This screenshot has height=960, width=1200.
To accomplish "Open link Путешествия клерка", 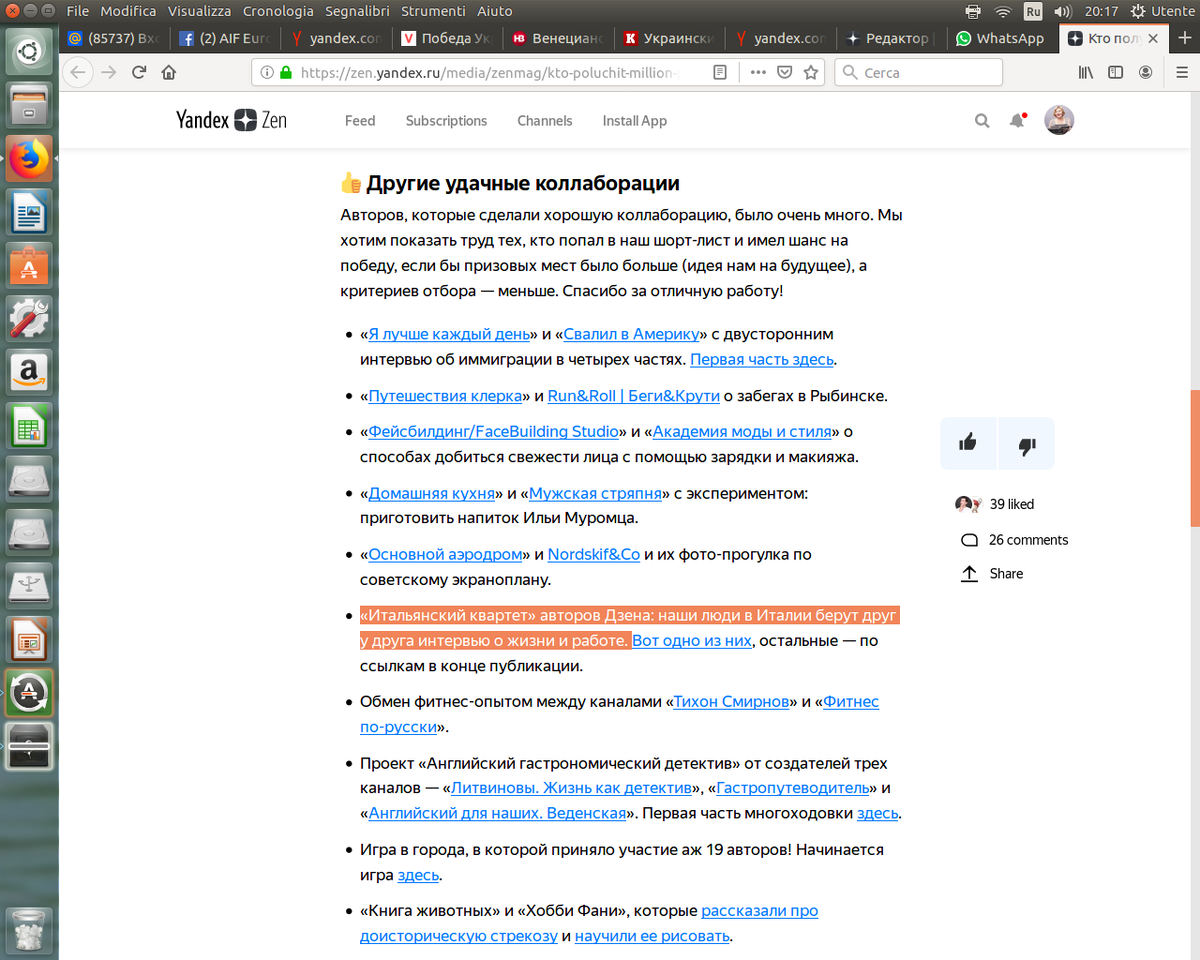I will [445, 395].
